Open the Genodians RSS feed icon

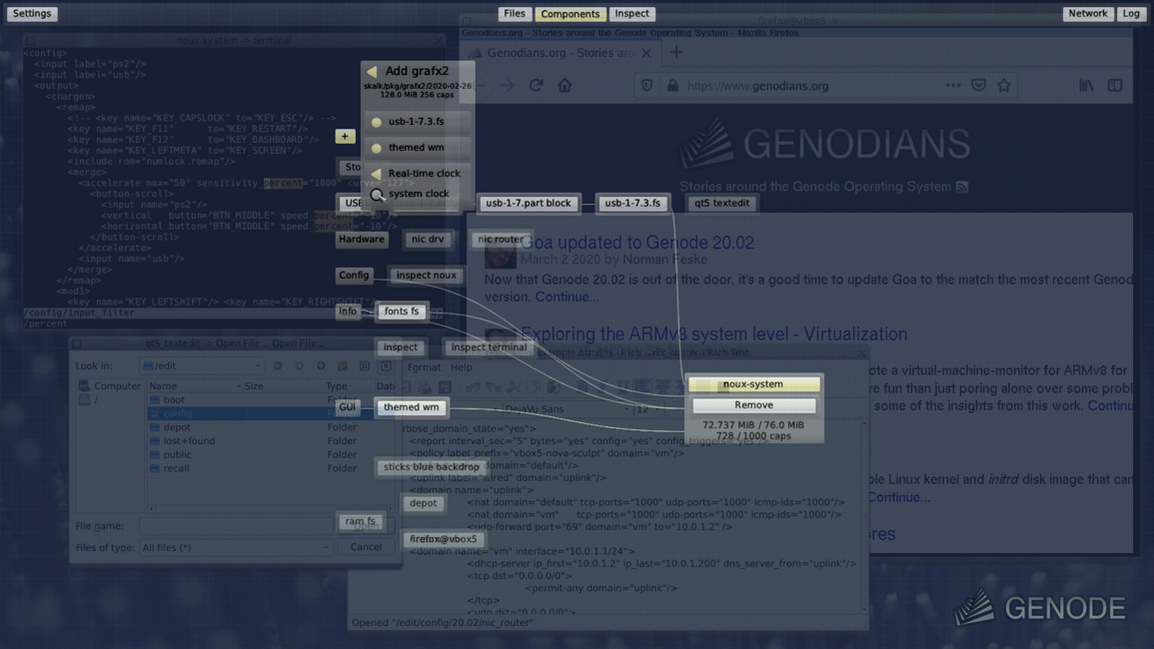click(962, 187)
